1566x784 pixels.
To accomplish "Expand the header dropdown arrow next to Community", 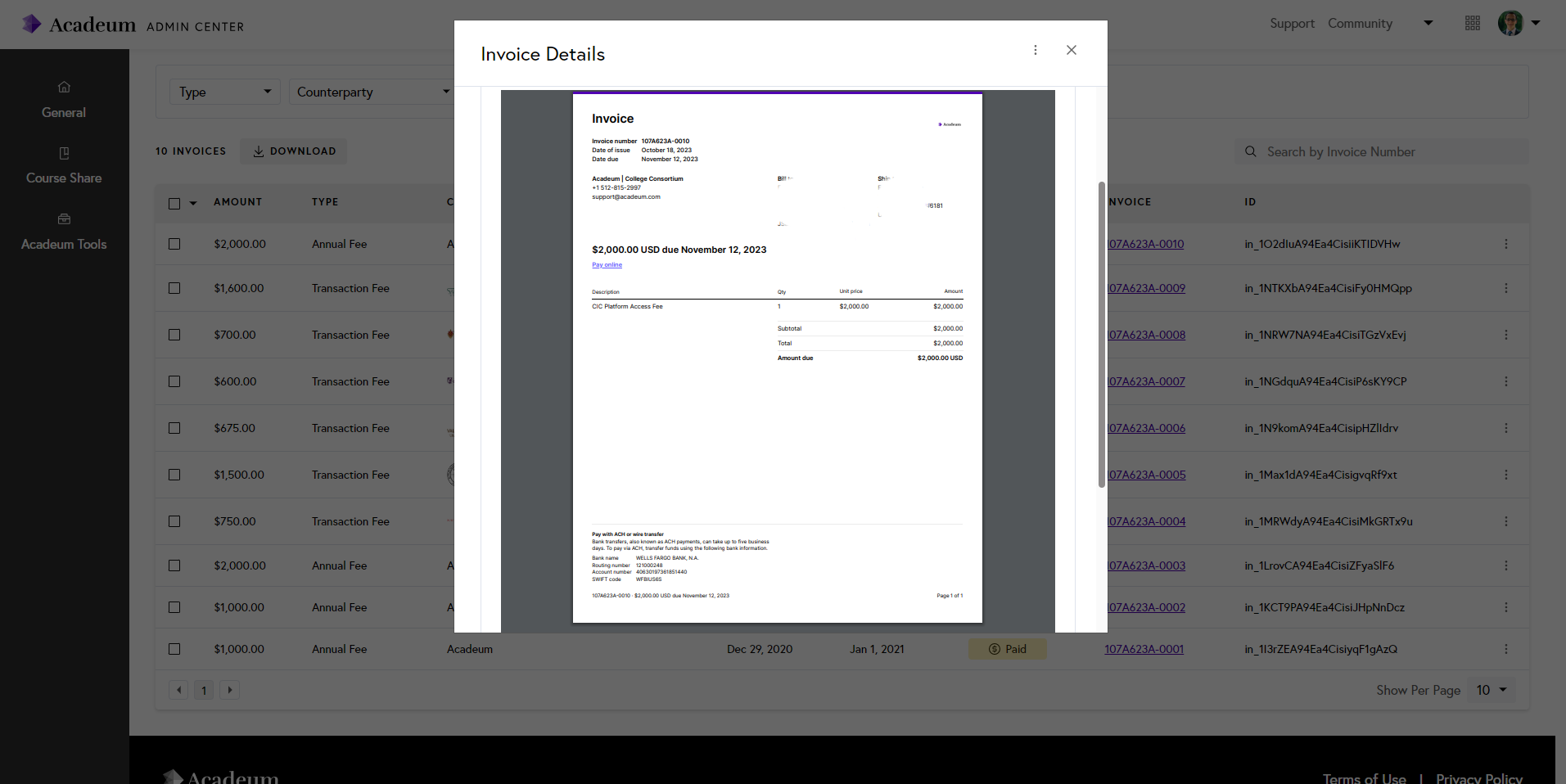I will coord(1428,23).
